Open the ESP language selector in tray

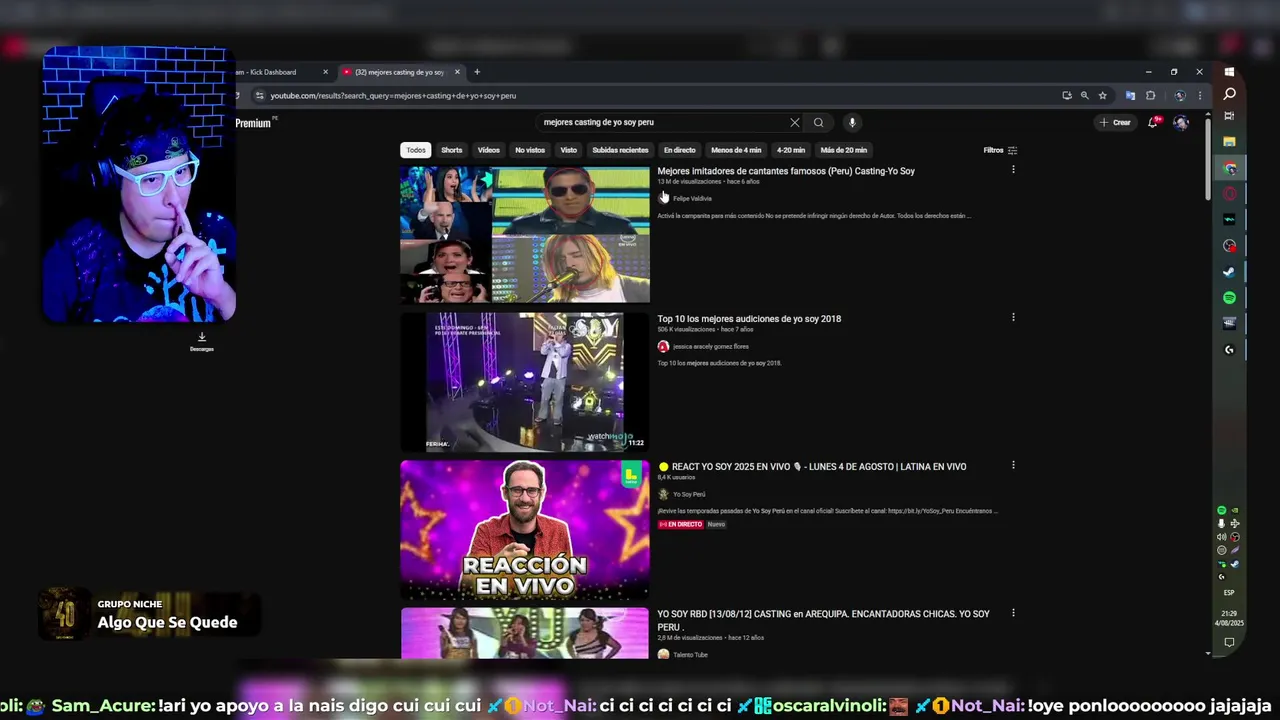point(1229,592)
